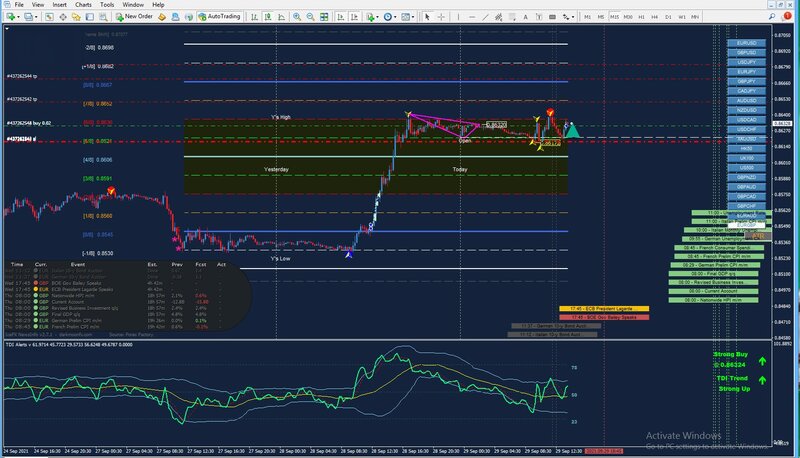Click the GBPCAD symbol button

pyautogui.click(x=746, y=196)
